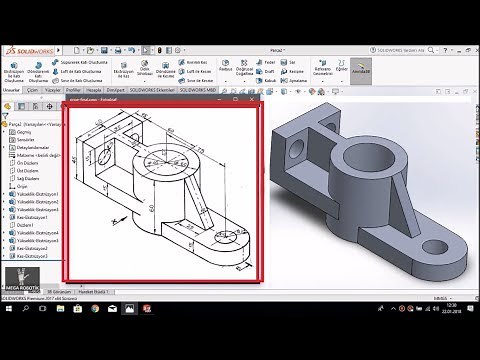This screenshot has width=480, height=360.
Task: Open the Hareket Etüdü 1 tab
Action: click(93, 292)
